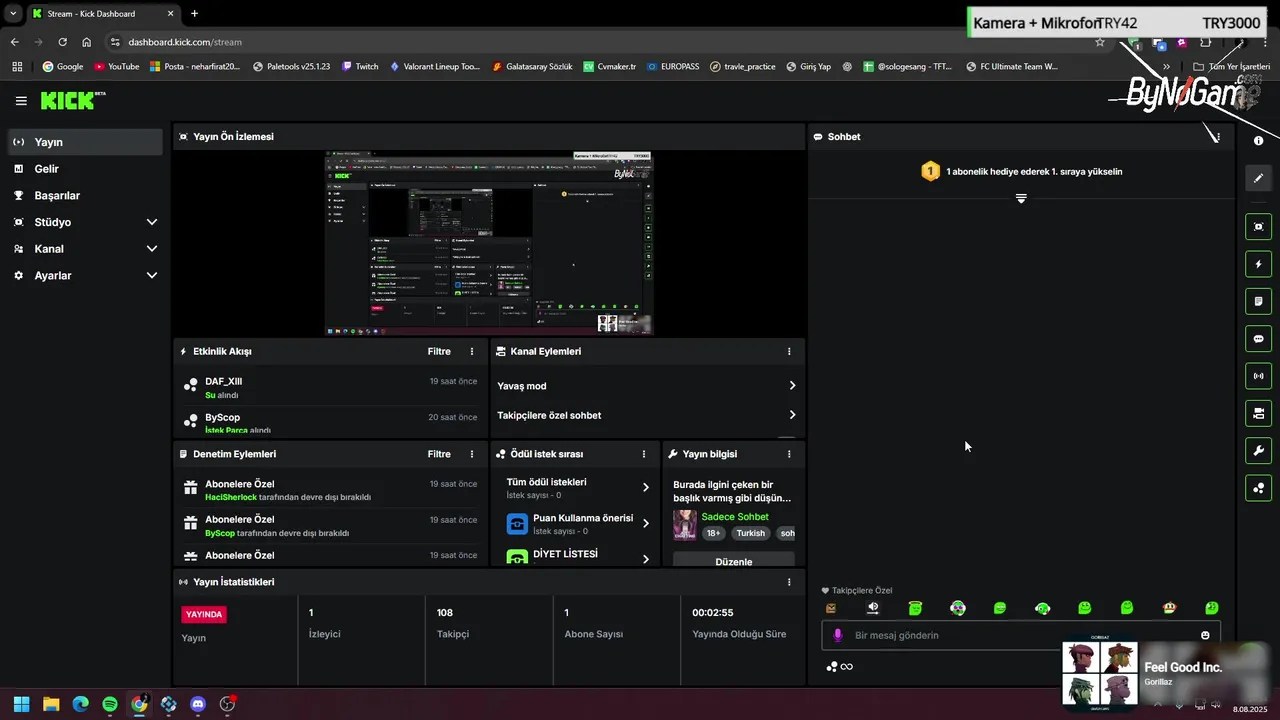Open the Windows Start menu
The image size is (1280, 720).
pyautogui.click(x=21, y=704)
